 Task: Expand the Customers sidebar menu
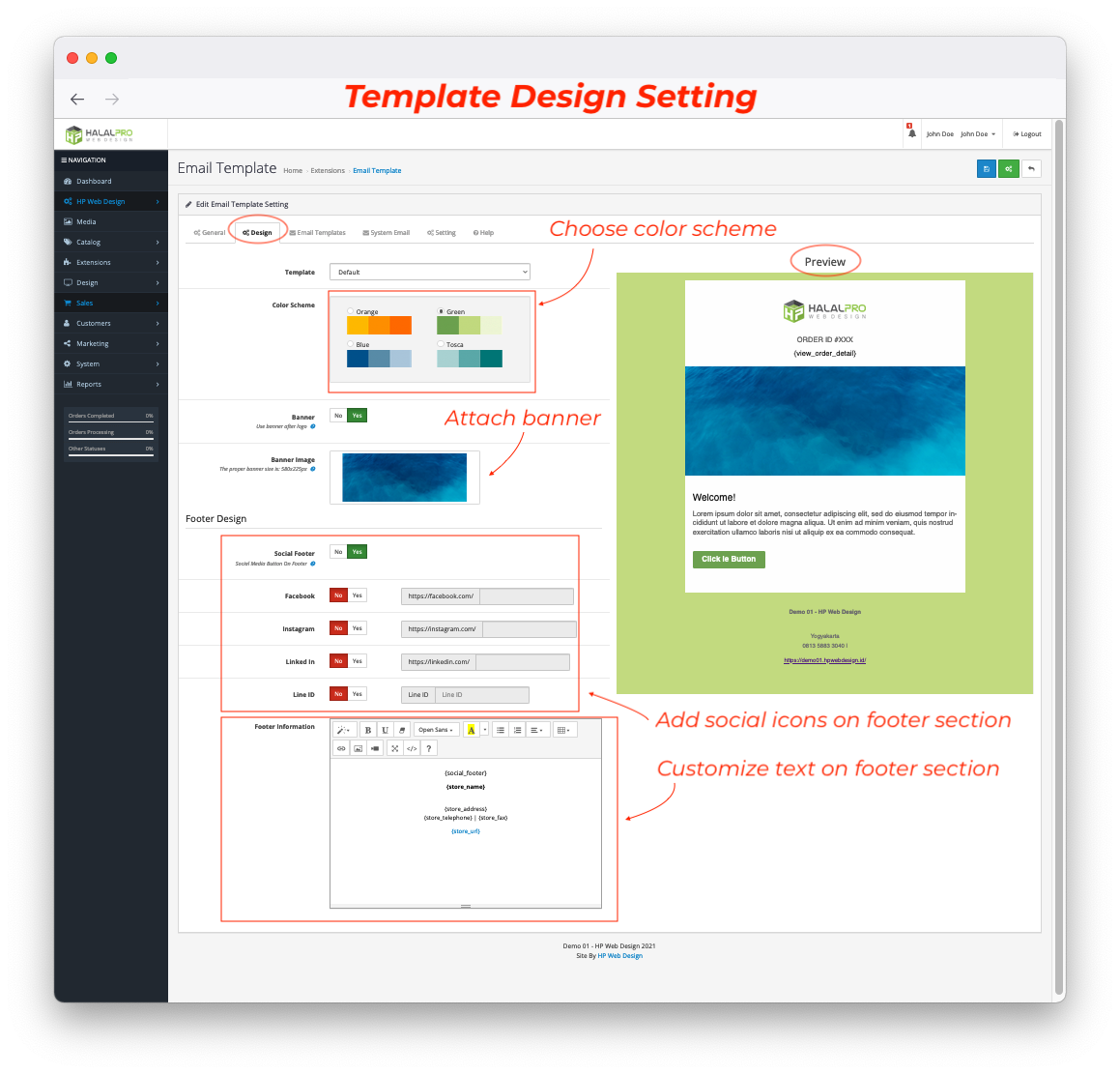111,323
